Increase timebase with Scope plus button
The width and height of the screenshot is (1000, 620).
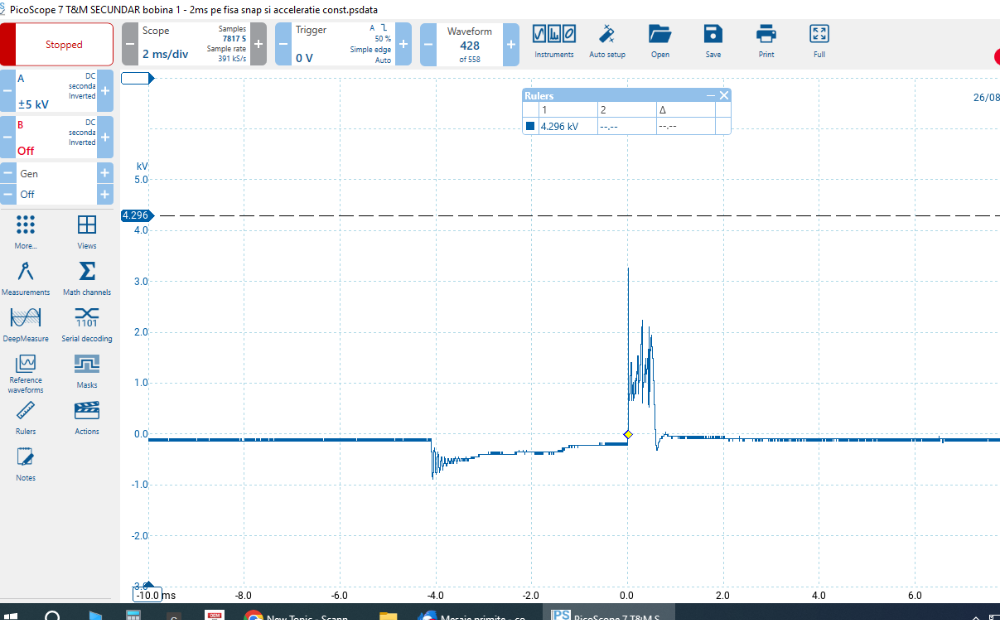tap(258, 44)
